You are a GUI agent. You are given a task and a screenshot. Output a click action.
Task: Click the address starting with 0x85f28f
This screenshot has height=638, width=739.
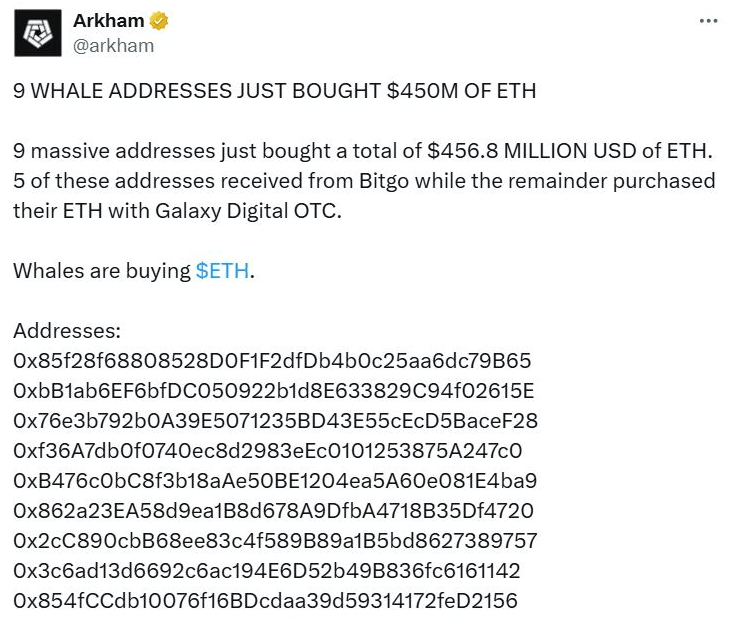[x=272, y=361]
